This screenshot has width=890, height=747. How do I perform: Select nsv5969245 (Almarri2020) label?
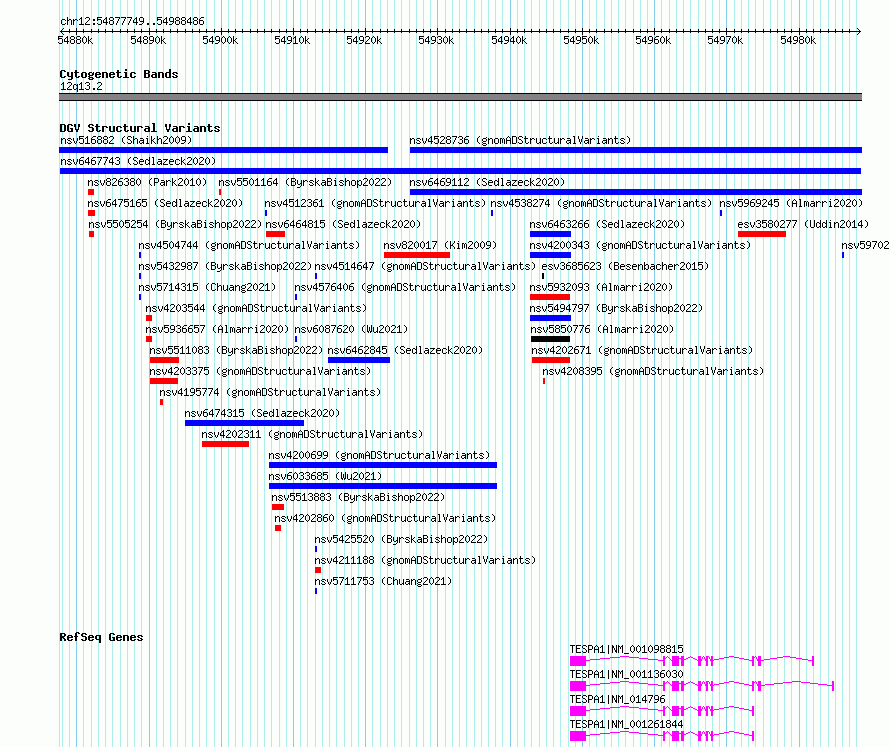coord(791,203)
